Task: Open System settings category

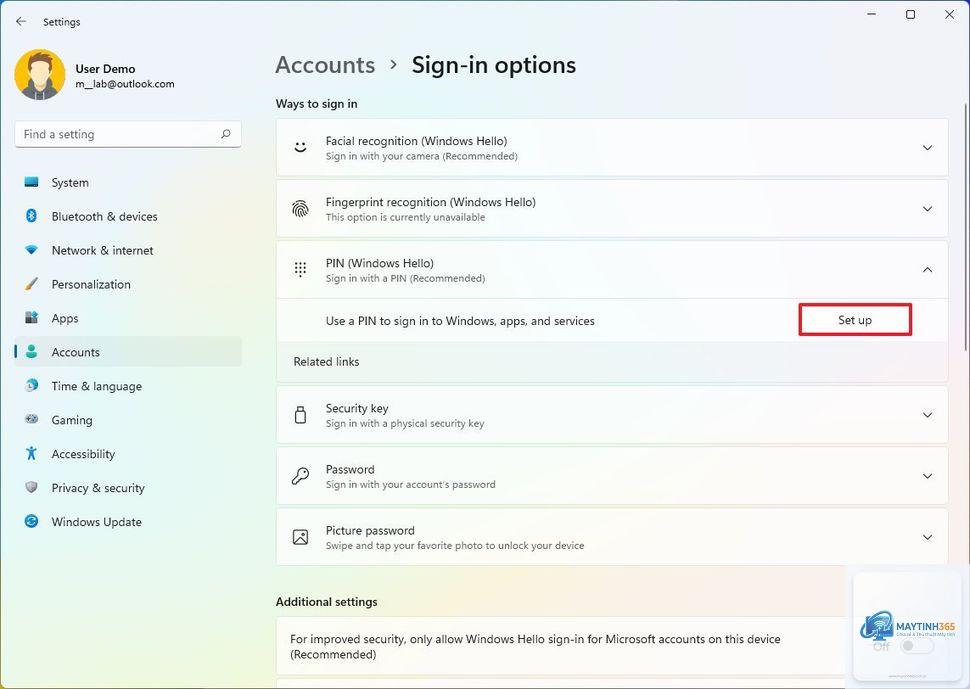Action: 127,182
